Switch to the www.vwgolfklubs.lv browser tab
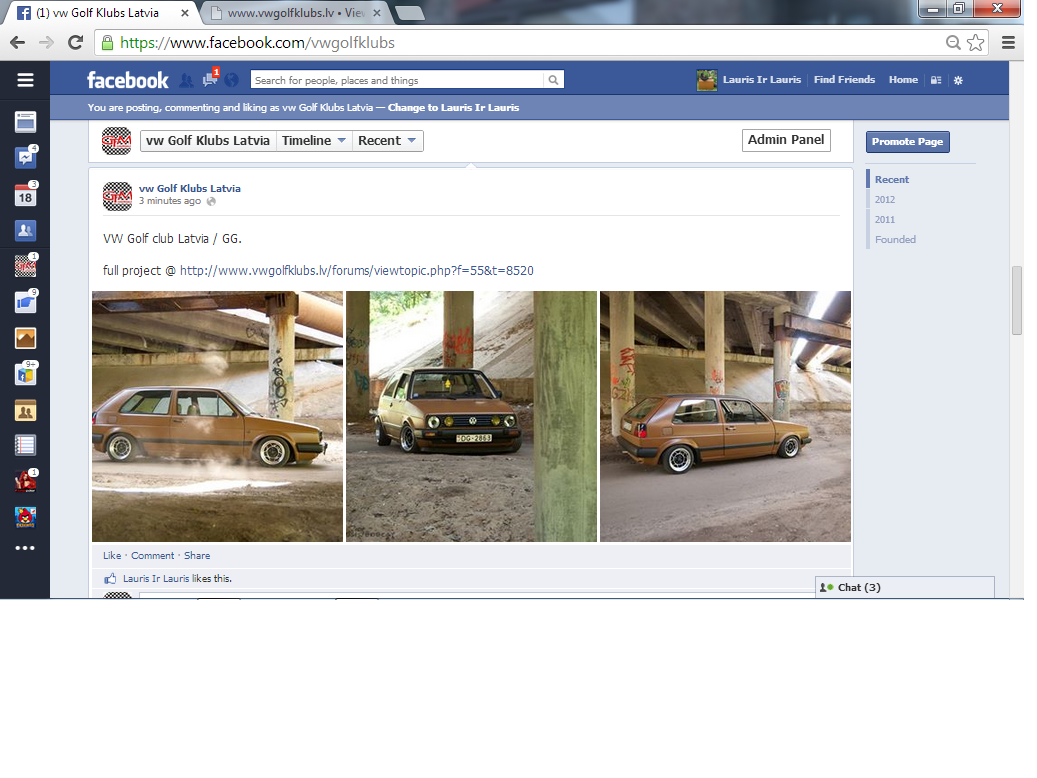The width and height of the screenshot is (1037, 778). [296, 13]
